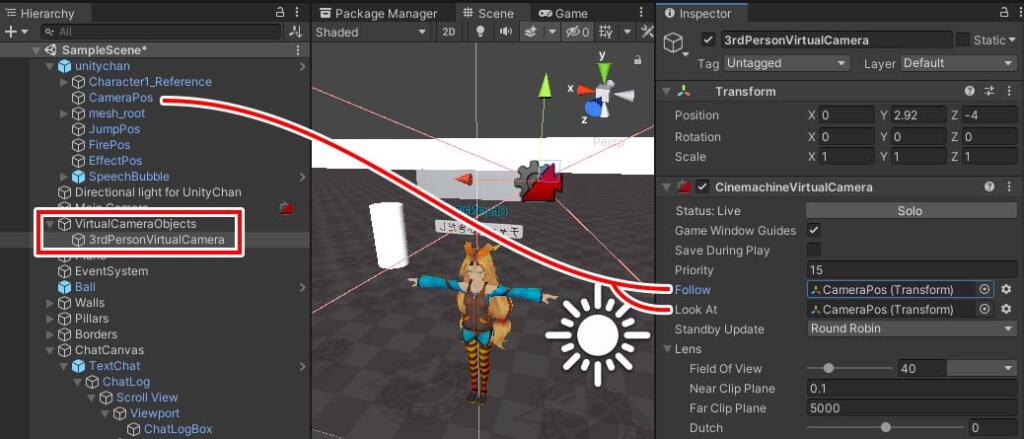Click the scene effects toggle icon

[x=532, y=31]
